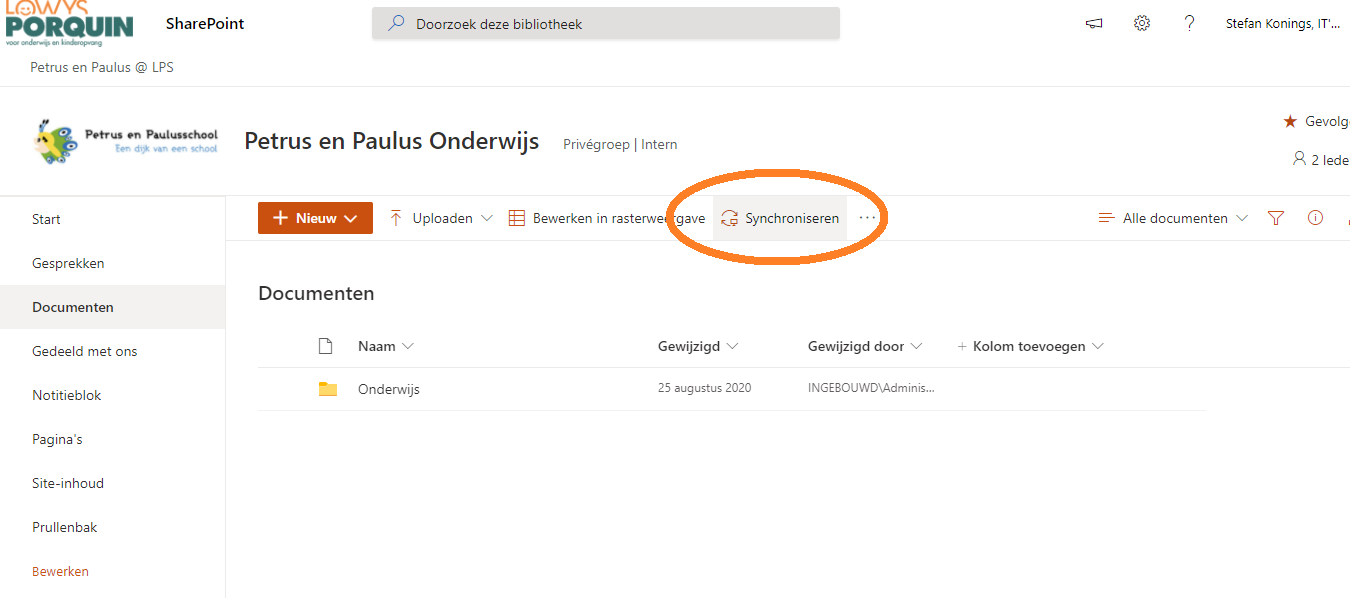Click the Synchroniseren sync icon
Image resolution: width=1350 pixels, height=598 pixels.
pos(729,218)
